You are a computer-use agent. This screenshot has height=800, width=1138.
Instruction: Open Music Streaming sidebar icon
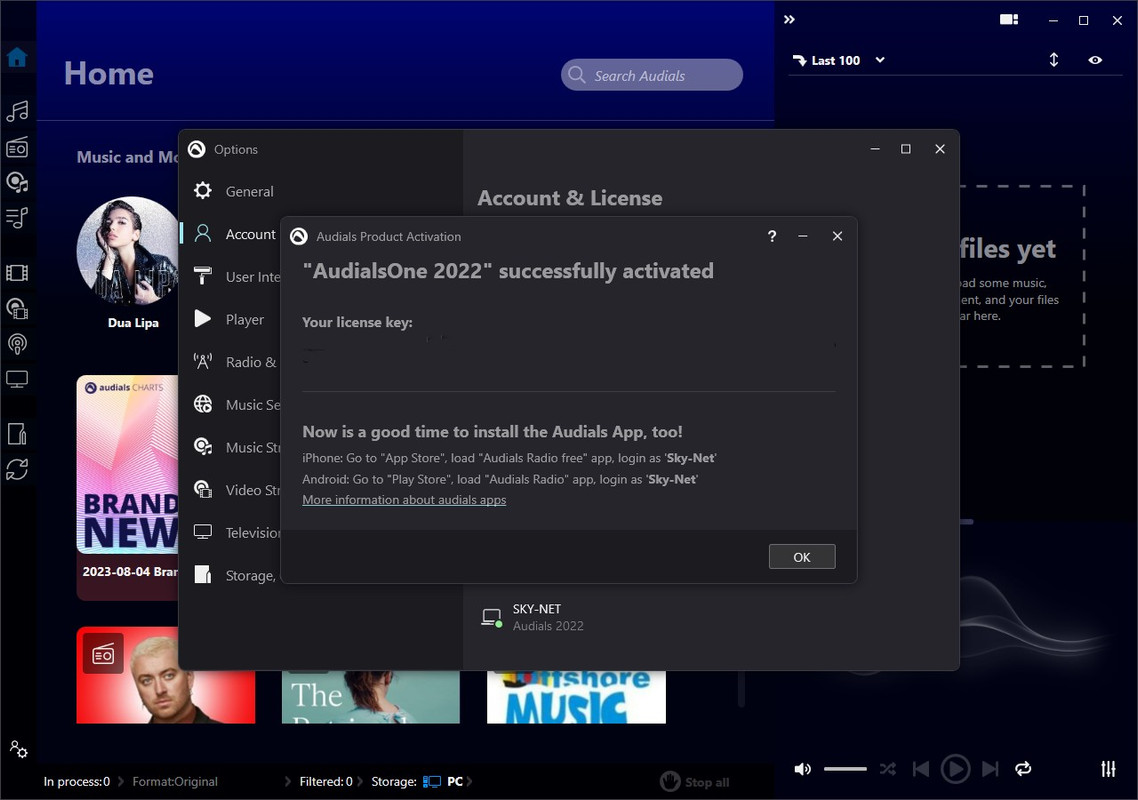[17, 181]
